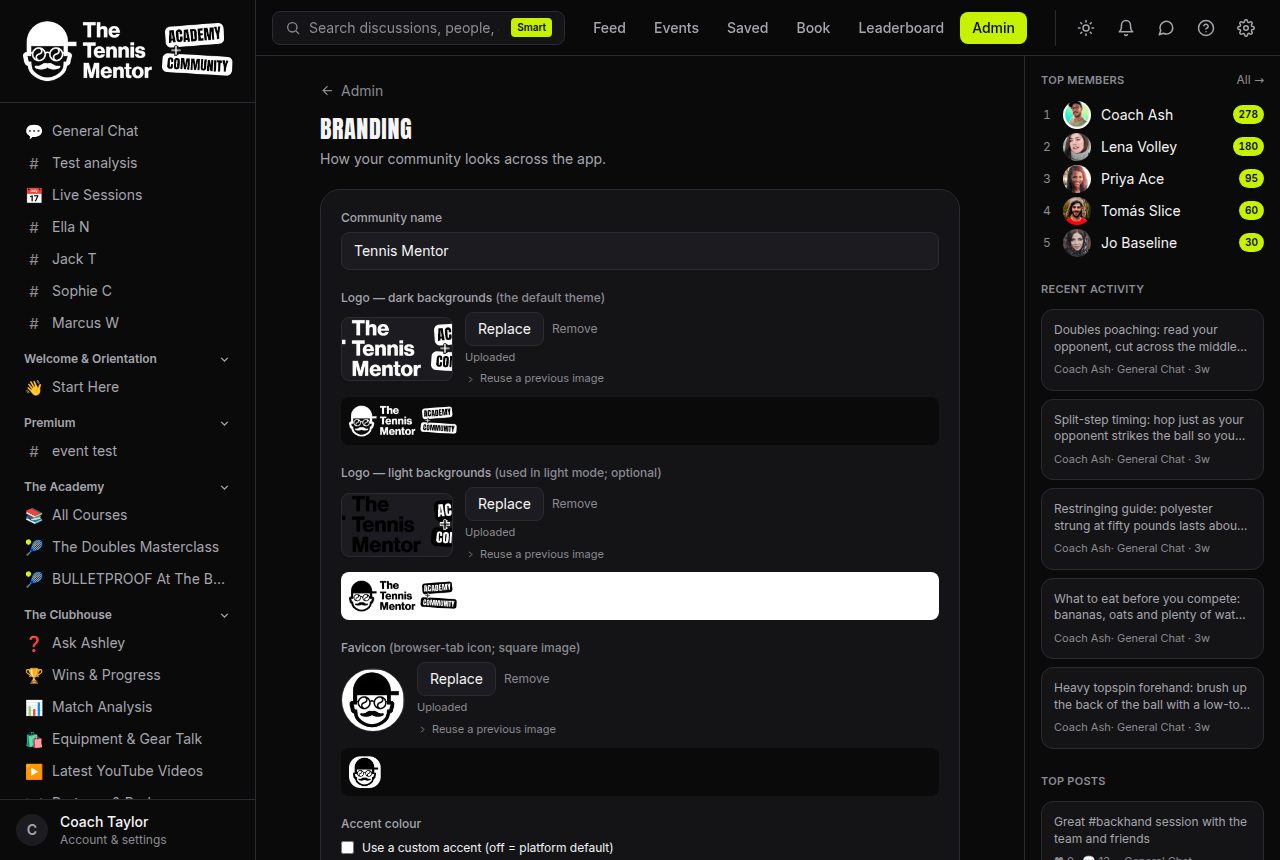Open the Feed tab
This screenshot has width=1280, height=860.
[609, 28]
